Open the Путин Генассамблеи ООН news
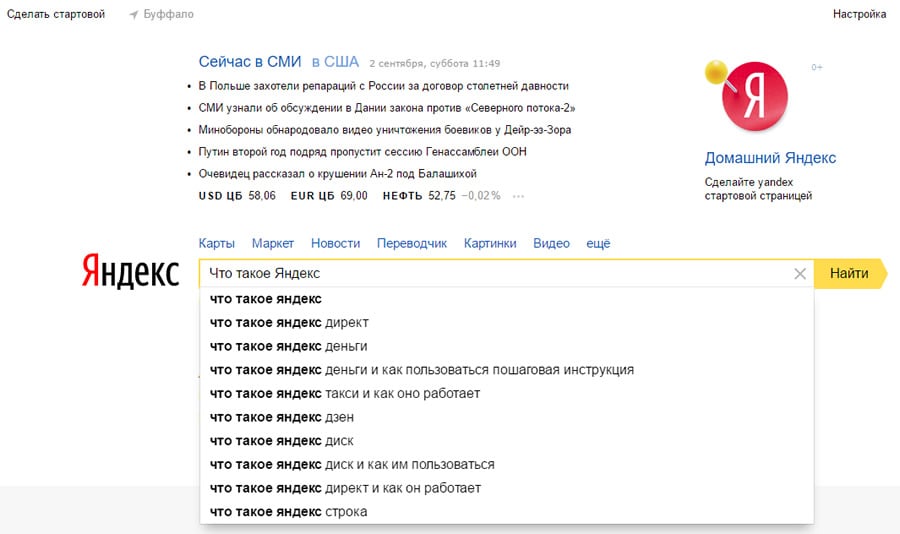Image resolution: width=900 pixels, height=534 pixels. 362,152
